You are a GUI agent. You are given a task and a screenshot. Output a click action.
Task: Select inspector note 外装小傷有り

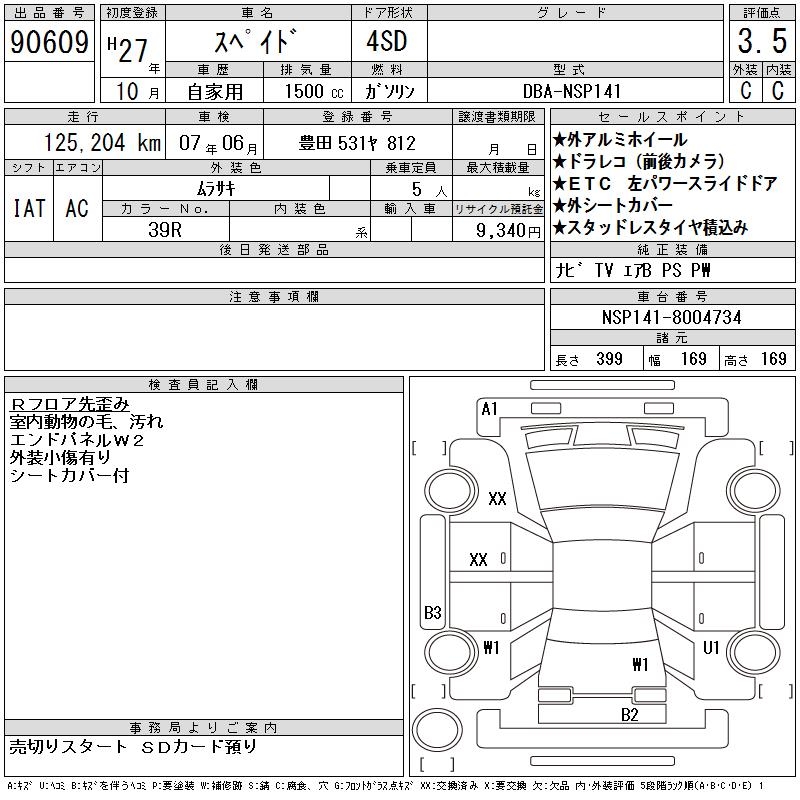tap(60, 458)
